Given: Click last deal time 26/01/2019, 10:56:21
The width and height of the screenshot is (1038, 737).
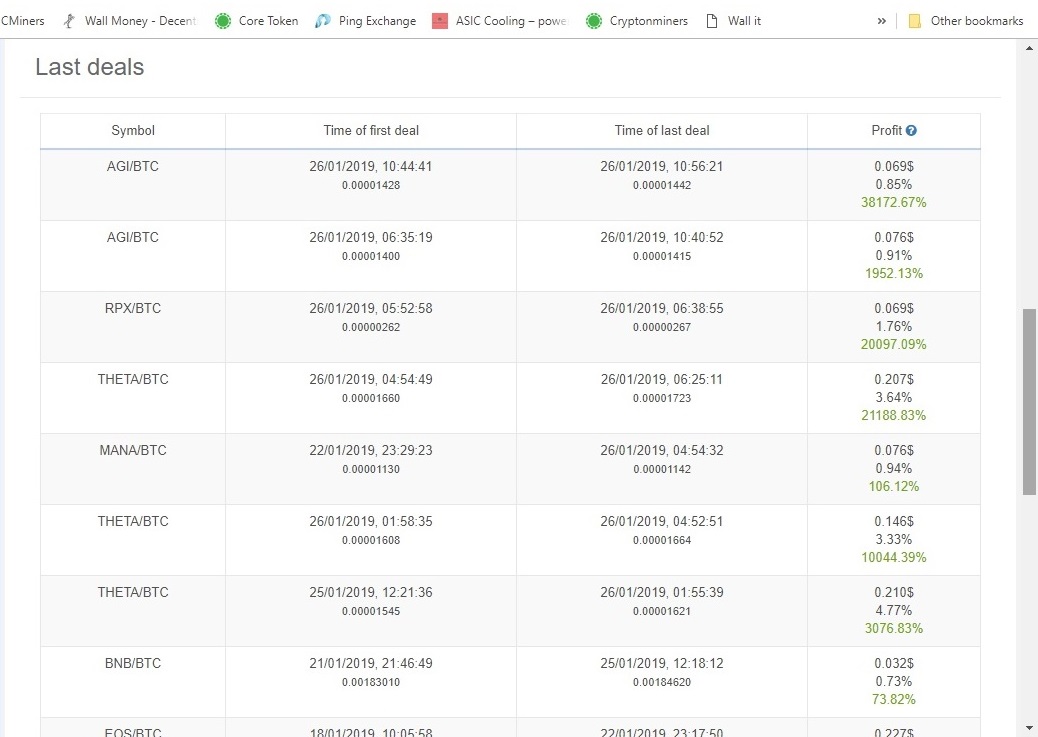Looking at the screenshot, I should pos(662,166).
